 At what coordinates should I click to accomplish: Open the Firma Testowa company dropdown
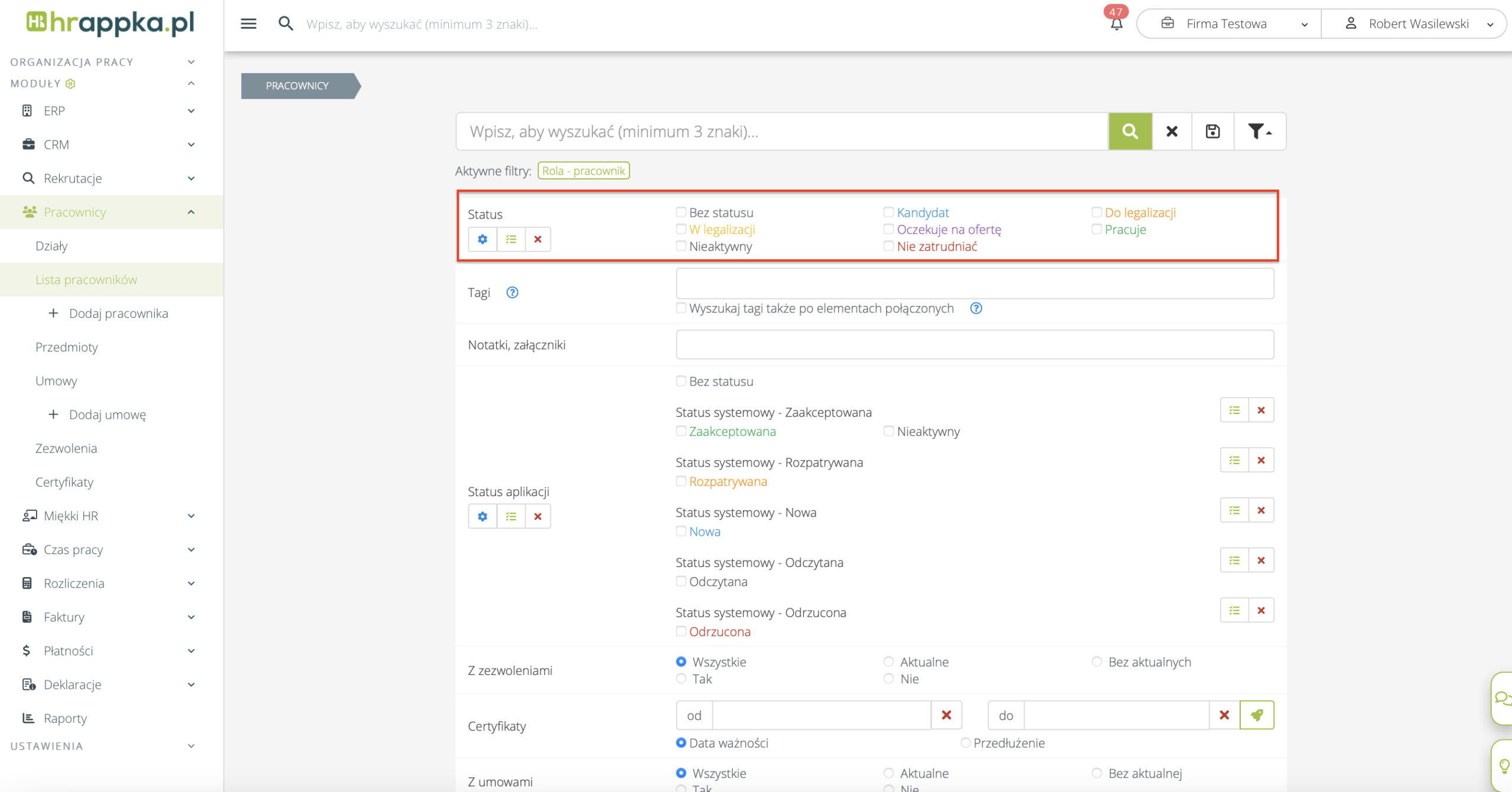1228,24
